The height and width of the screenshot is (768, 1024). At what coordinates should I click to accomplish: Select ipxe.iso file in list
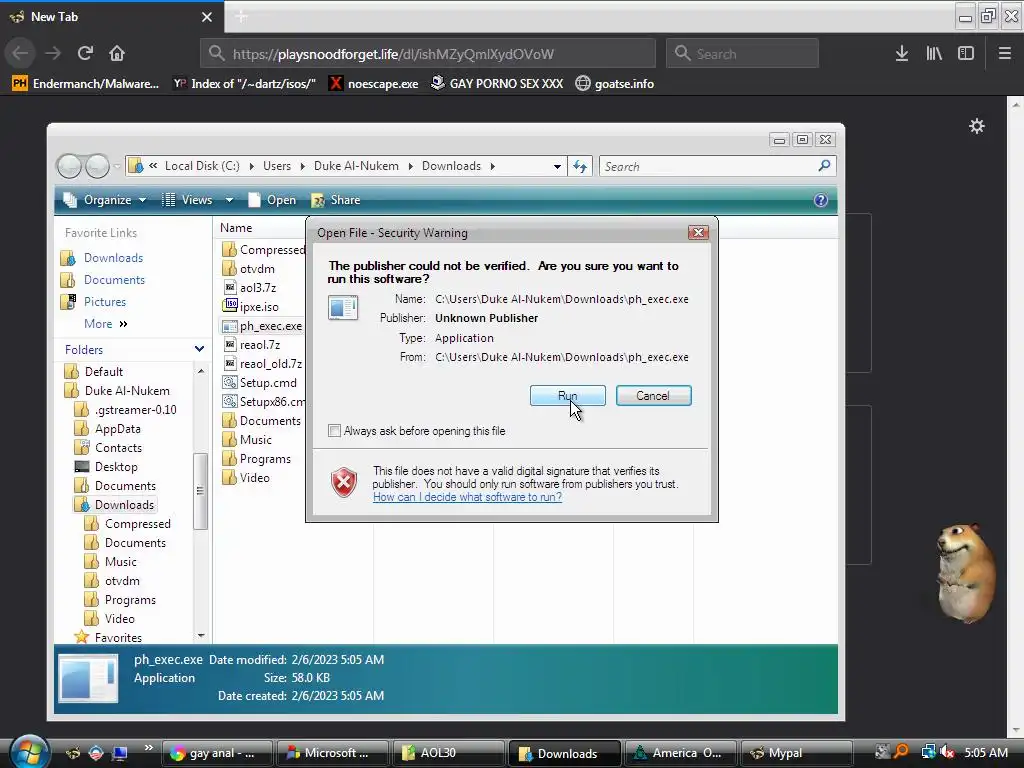pyautogui.click(x=259, y=306)
